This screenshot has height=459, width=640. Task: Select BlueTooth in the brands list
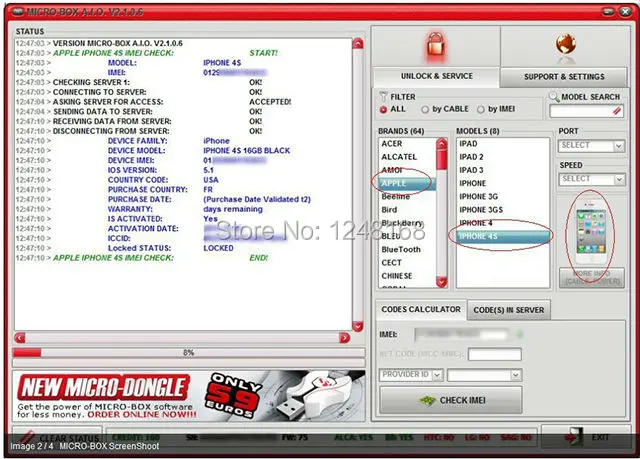tap(401, 249)
